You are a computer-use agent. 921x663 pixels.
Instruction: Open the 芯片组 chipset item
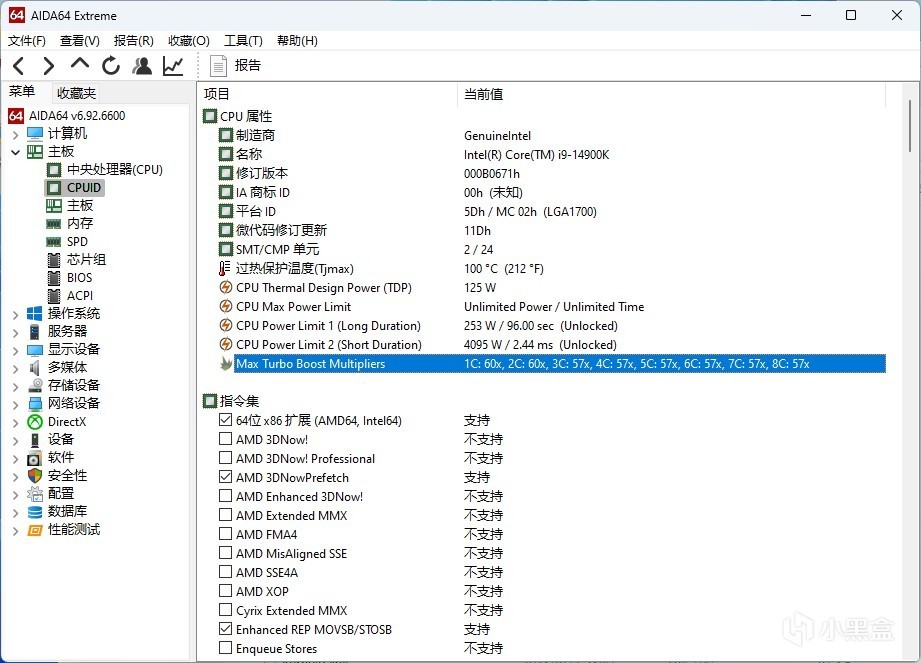coord(86,260)
